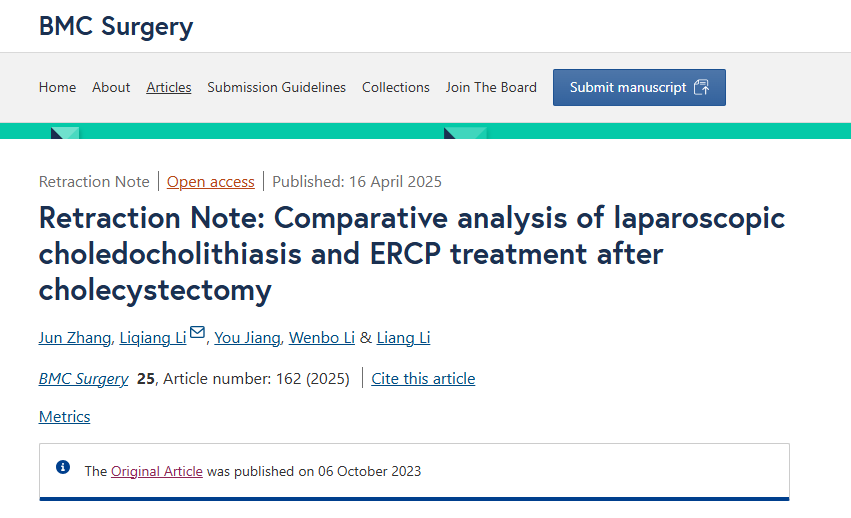The width and height of the screenshot is (851, 518).
Task: View author Jun Zhang details
Action: click(x=75, y=338)
